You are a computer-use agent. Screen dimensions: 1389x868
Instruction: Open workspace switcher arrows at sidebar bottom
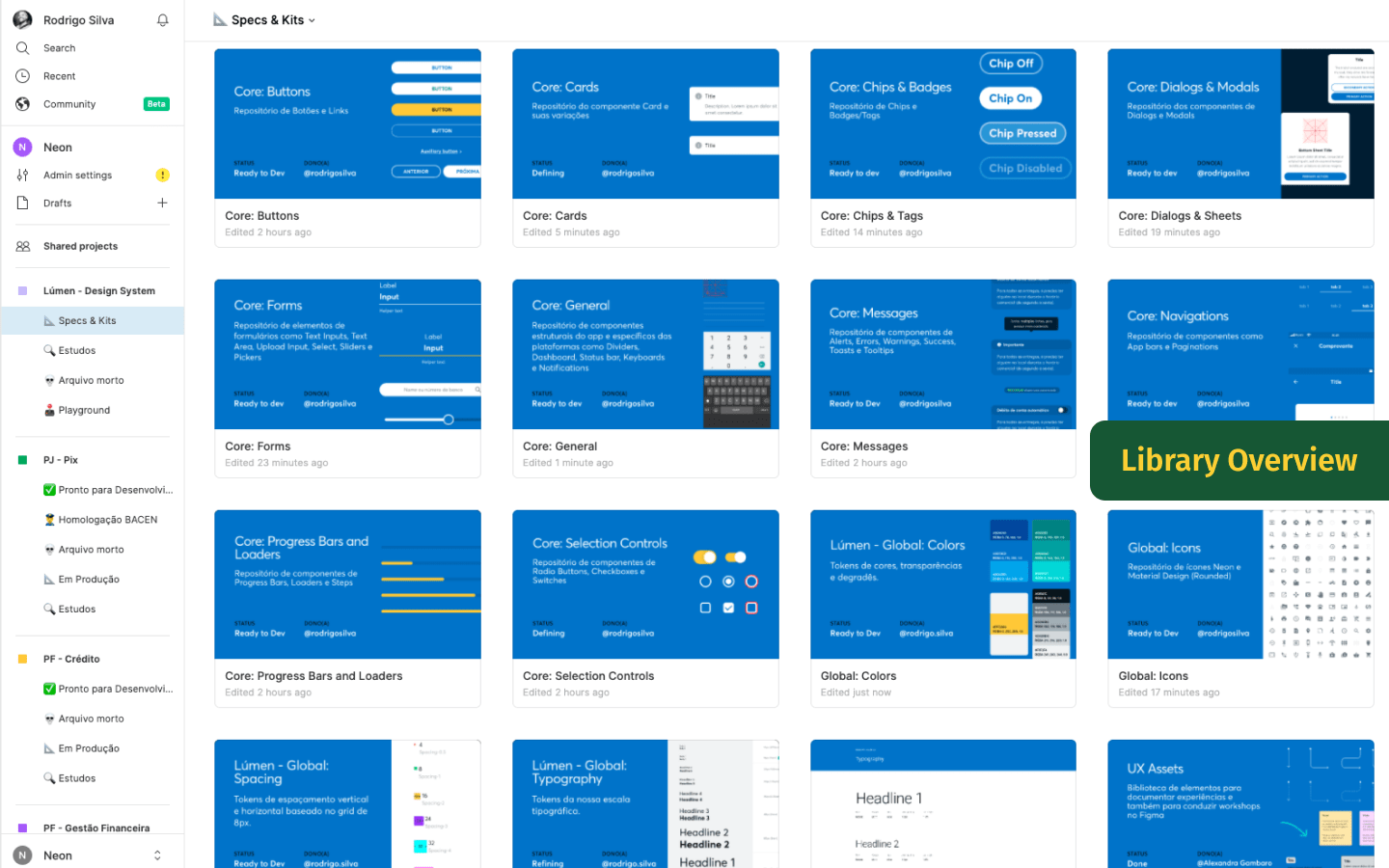157,855
